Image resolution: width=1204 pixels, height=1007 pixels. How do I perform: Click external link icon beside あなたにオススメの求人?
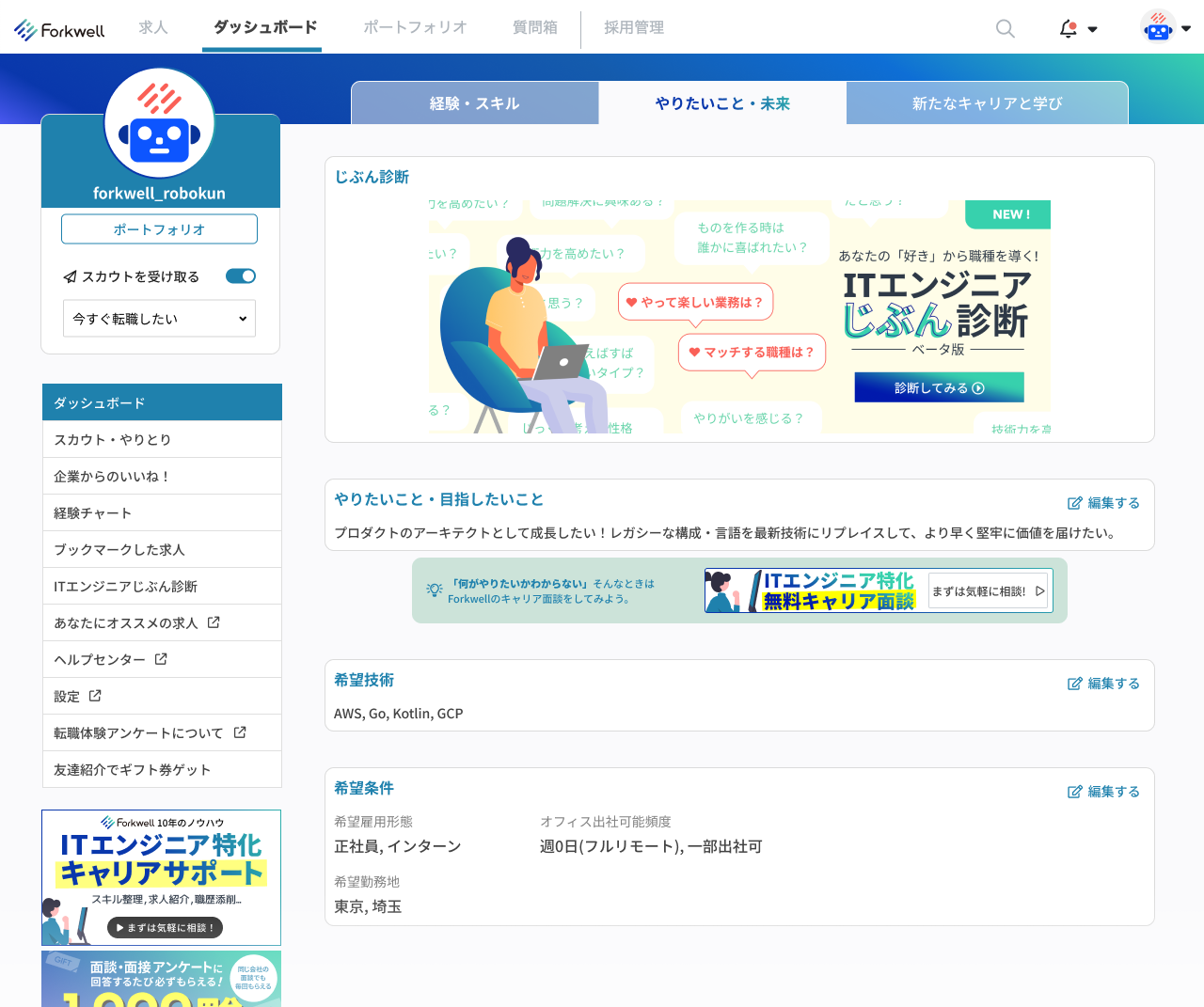coord(214,622)
